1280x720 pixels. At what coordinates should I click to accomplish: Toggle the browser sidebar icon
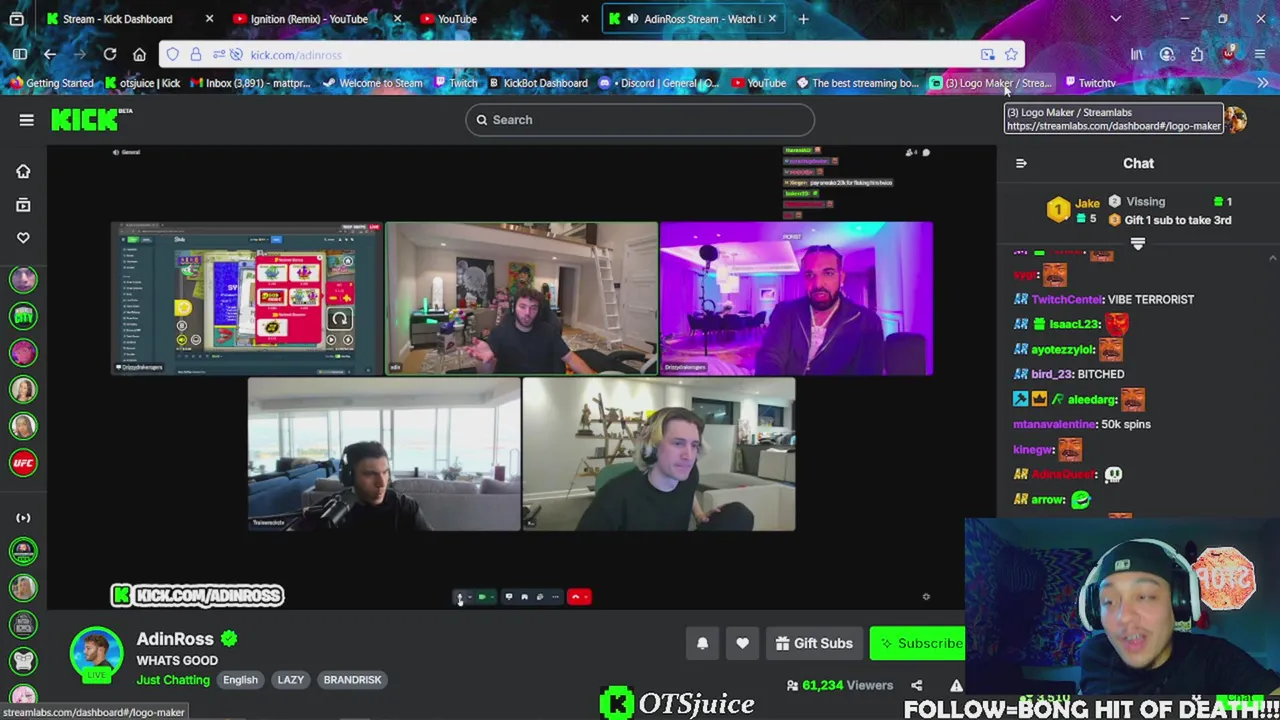20,55
